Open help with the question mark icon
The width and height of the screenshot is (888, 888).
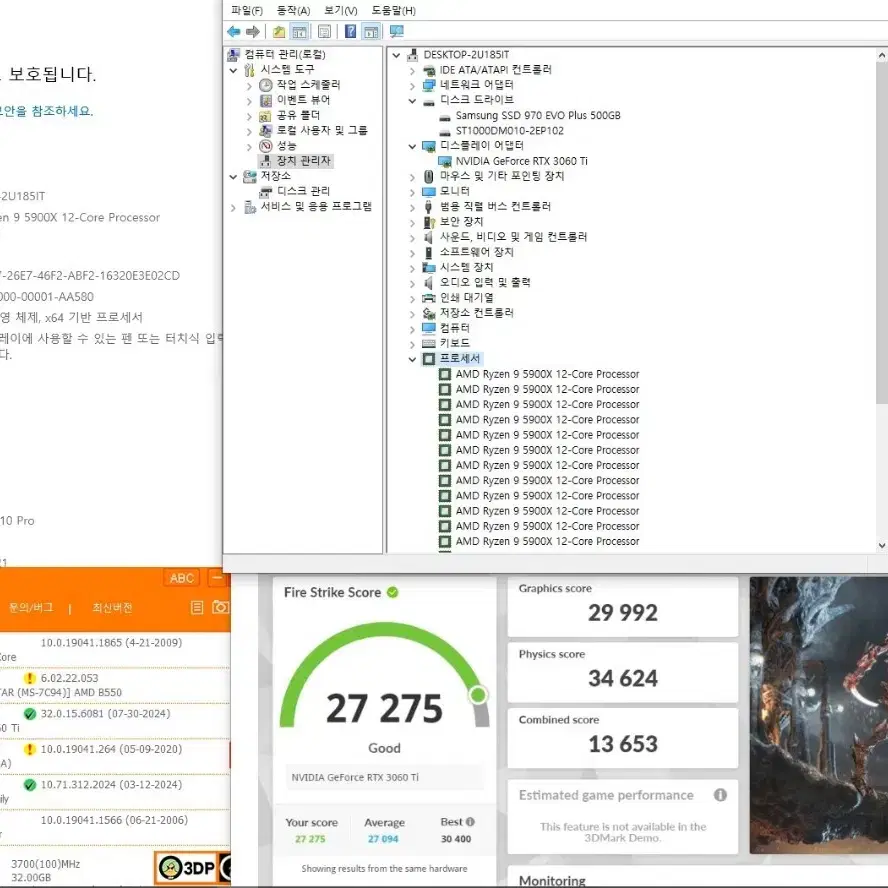[351, 32]
